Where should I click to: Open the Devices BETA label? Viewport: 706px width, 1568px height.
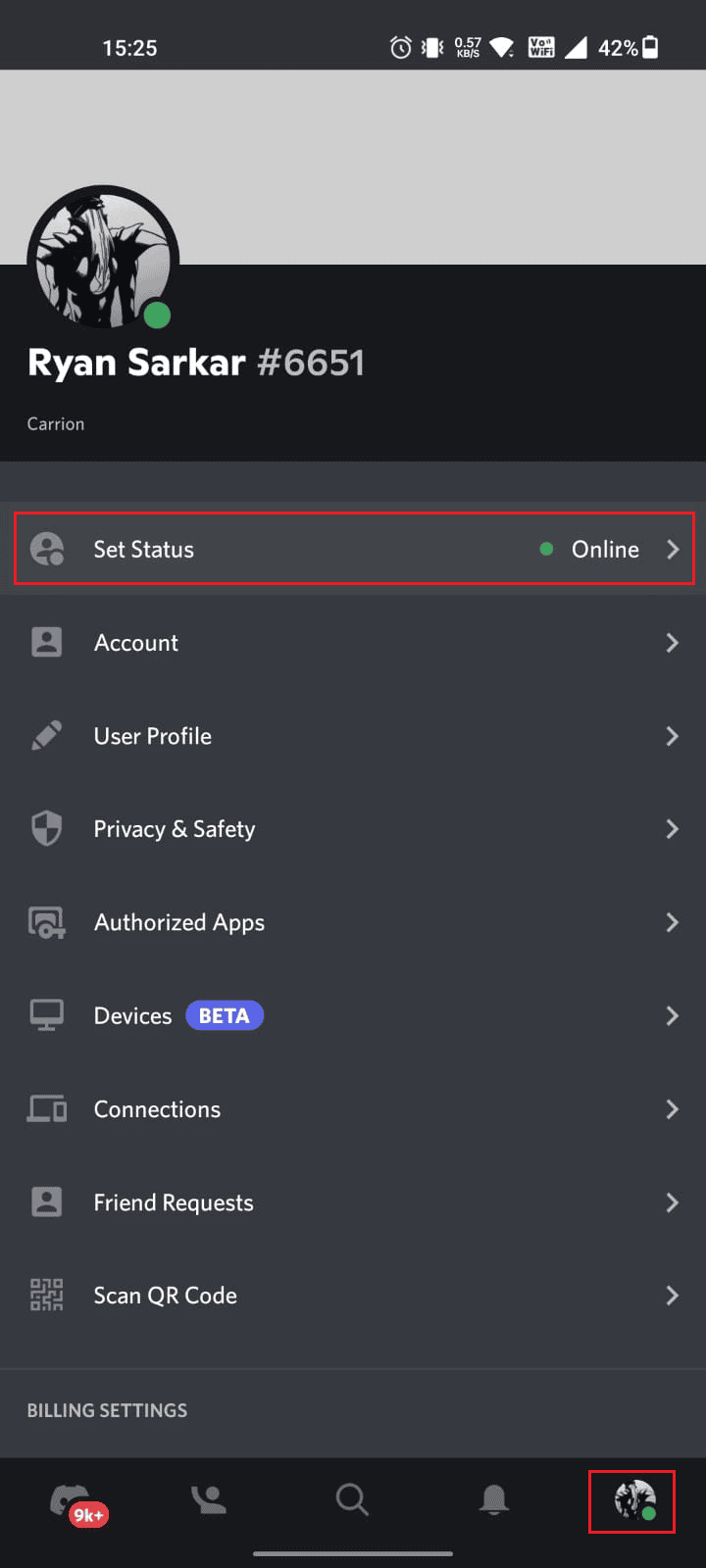[225, 1016]
